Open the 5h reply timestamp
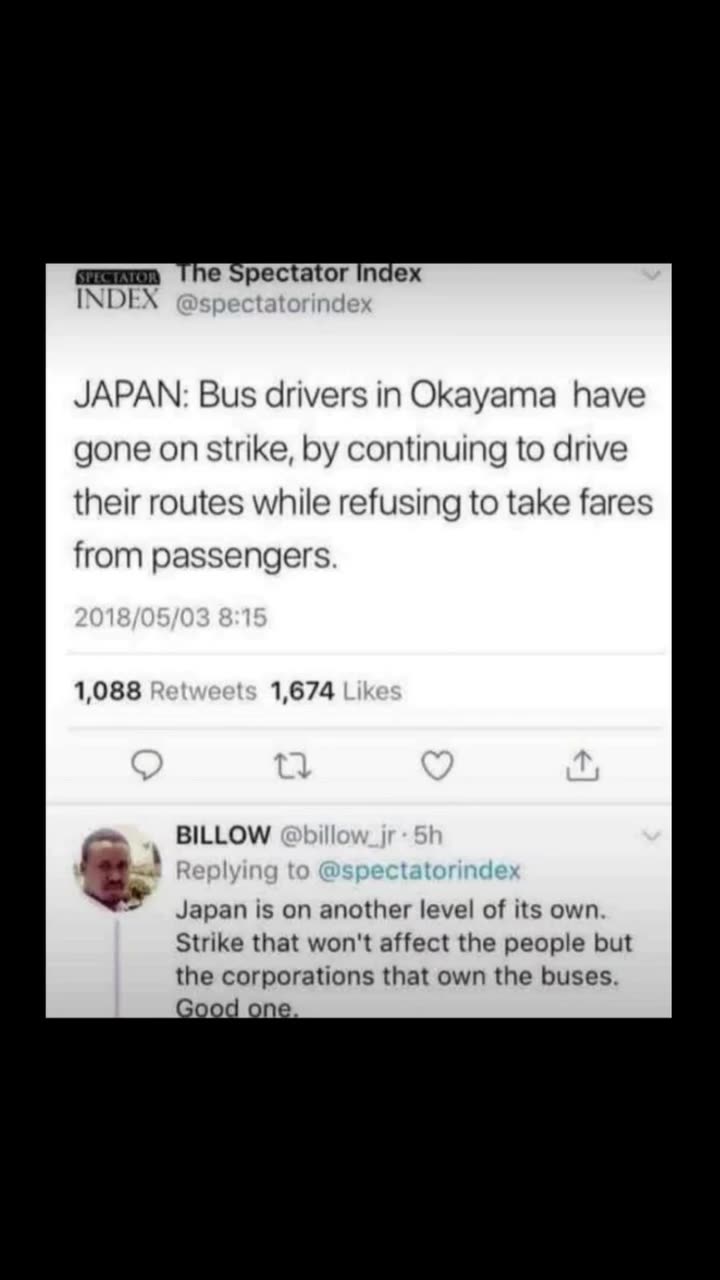The image size is (720, 1280). tap(428, 835)
